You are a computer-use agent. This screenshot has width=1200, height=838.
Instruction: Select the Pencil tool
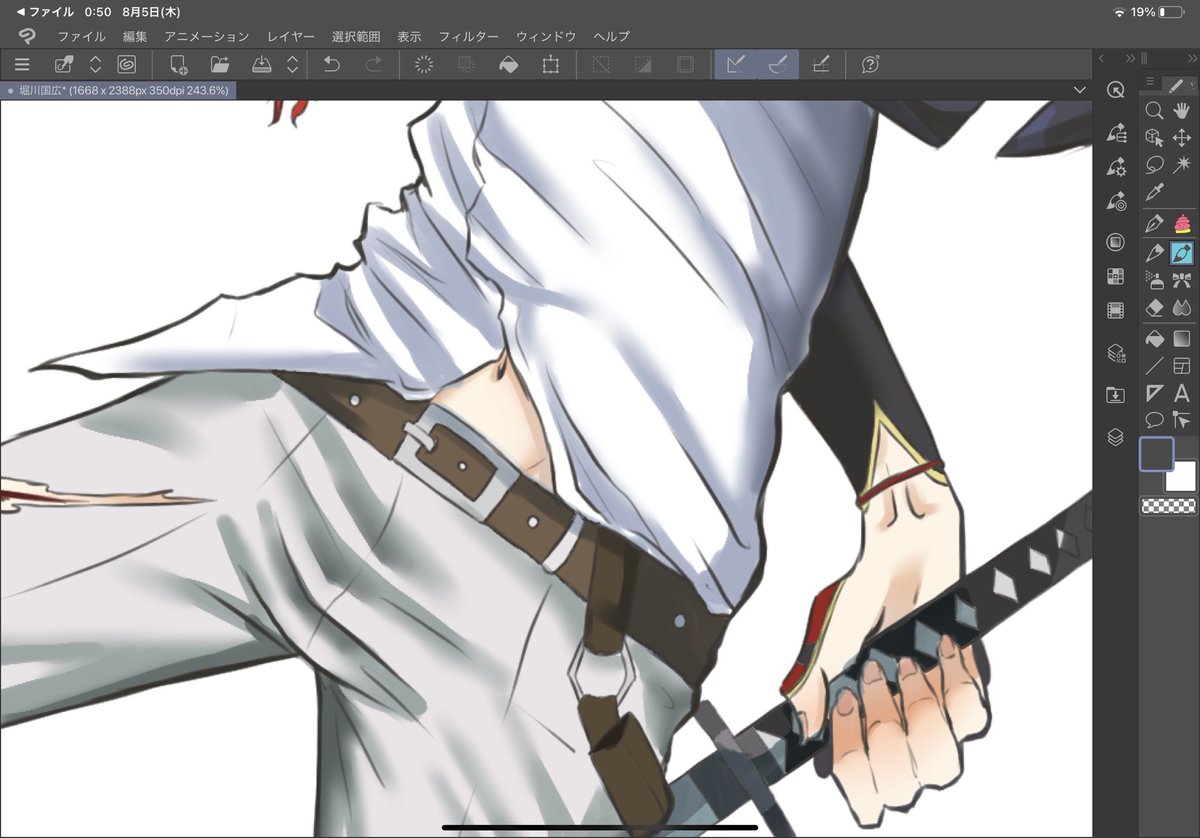[x=1154, y=252]
